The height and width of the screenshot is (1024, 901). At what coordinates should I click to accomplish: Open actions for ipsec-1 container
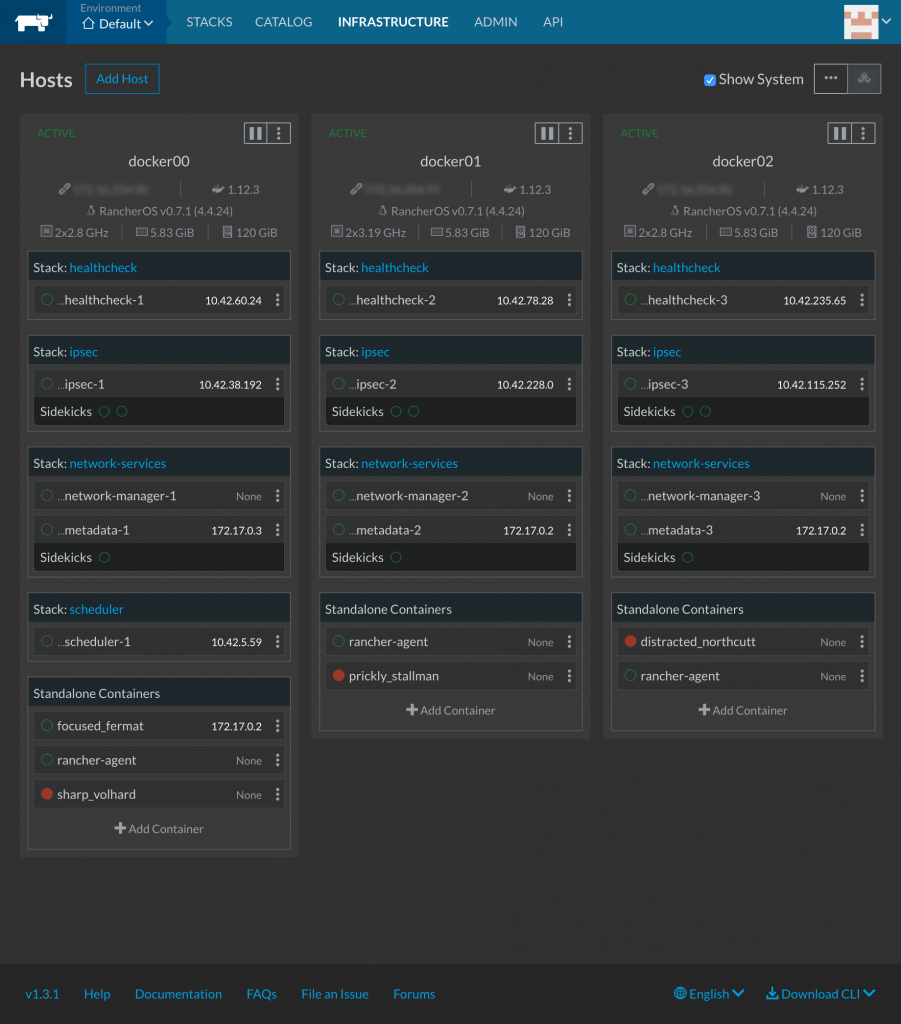(277, 385)
